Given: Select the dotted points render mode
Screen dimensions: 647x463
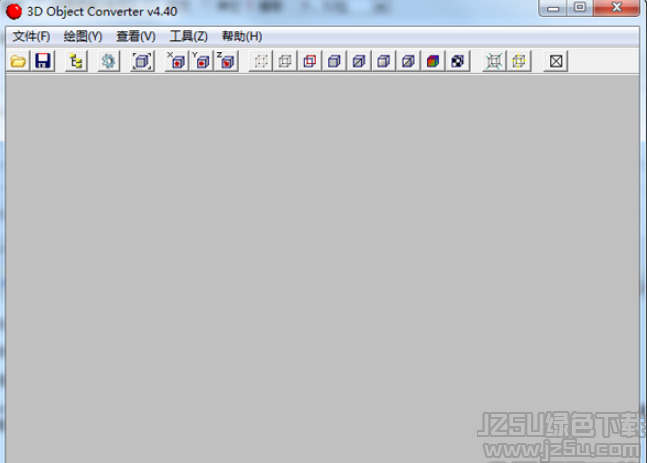Looking at the screenshot, I should (x=261, y=61).
